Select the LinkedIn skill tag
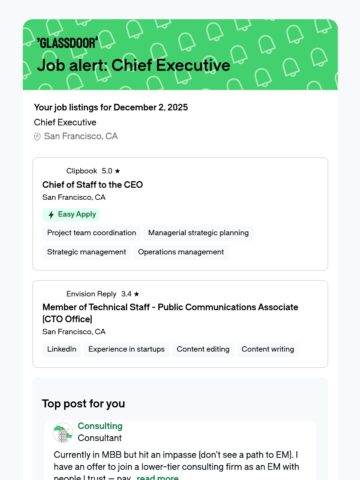 coord(62,349)
